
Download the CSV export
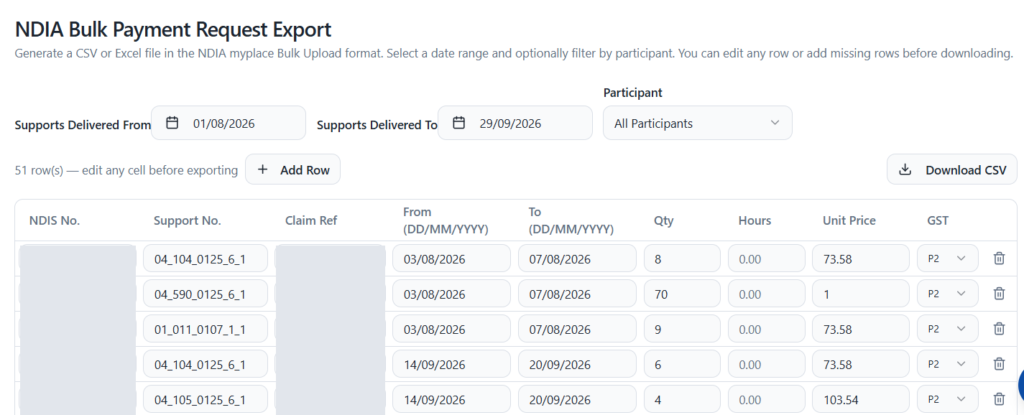tap(952, 170)
